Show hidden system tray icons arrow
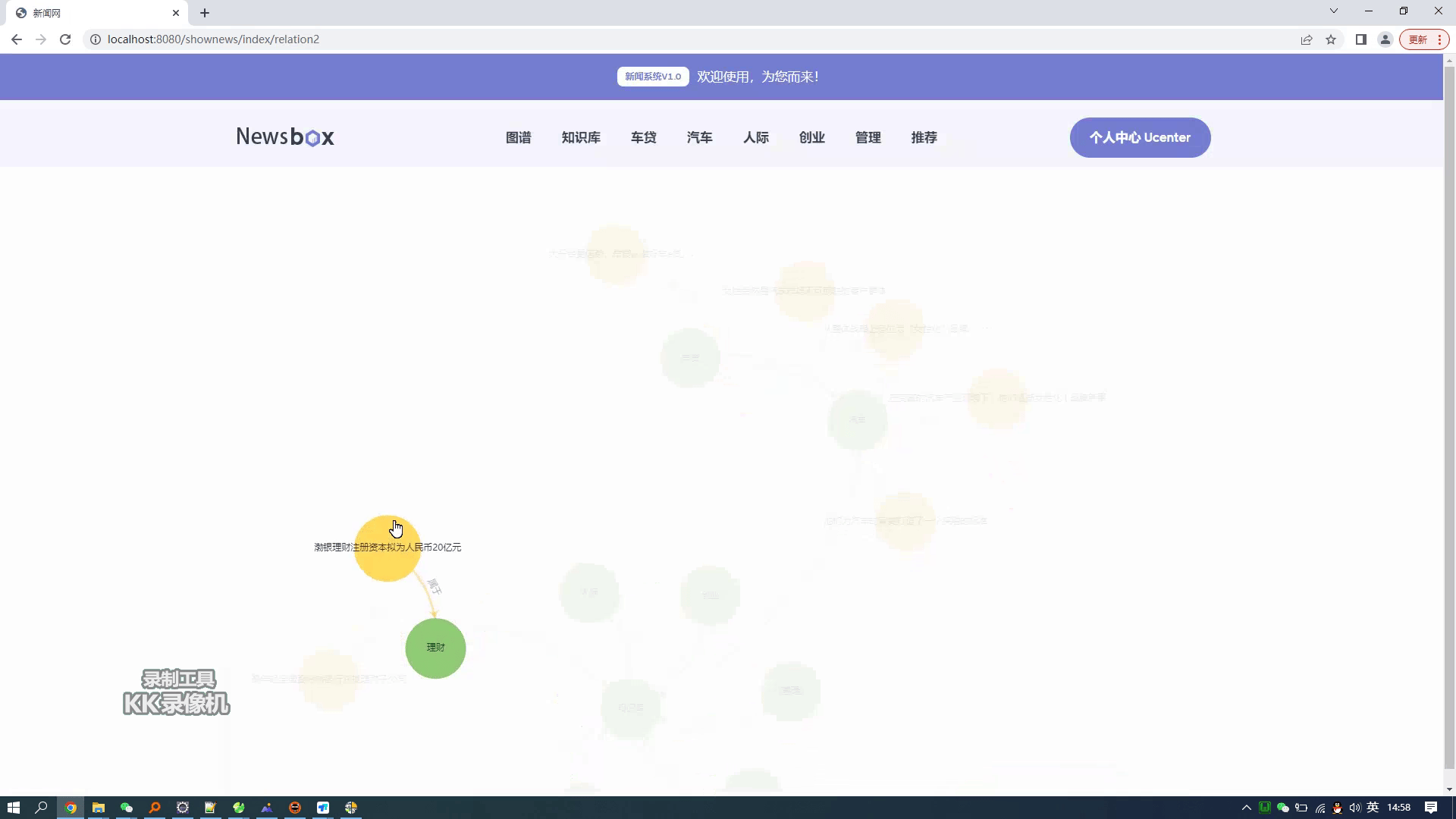The height and width of the screenshot is (819, 1456). coord(1246,808)
